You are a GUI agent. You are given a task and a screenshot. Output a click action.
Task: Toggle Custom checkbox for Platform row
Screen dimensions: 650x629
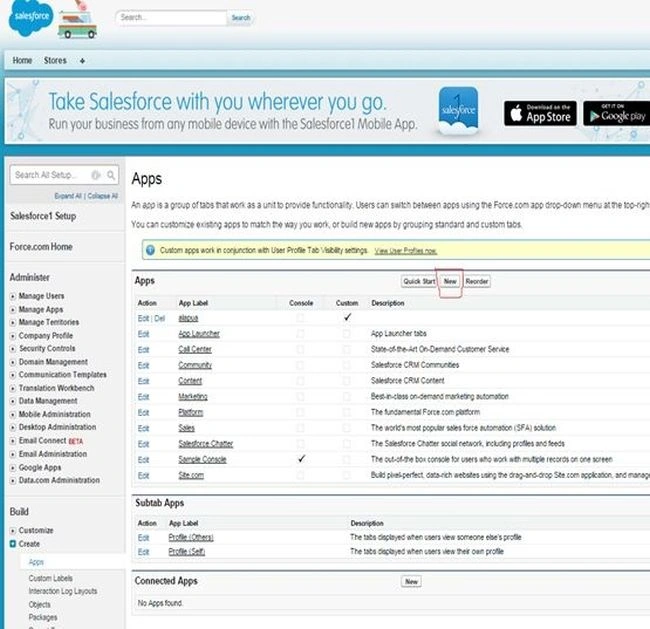pyautogui.click(x=346, y=412)
